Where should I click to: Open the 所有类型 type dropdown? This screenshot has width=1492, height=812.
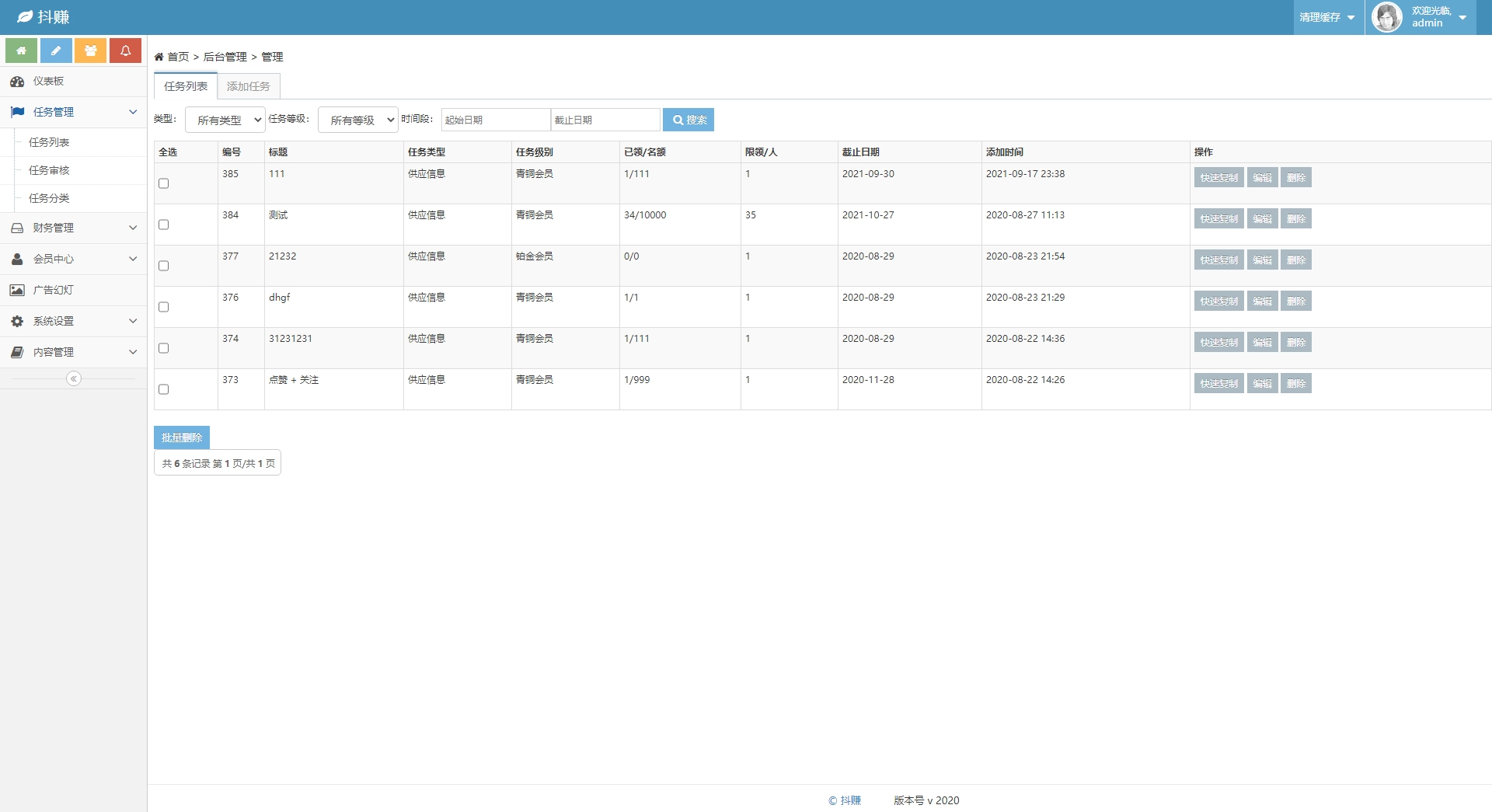coord(225,120)
